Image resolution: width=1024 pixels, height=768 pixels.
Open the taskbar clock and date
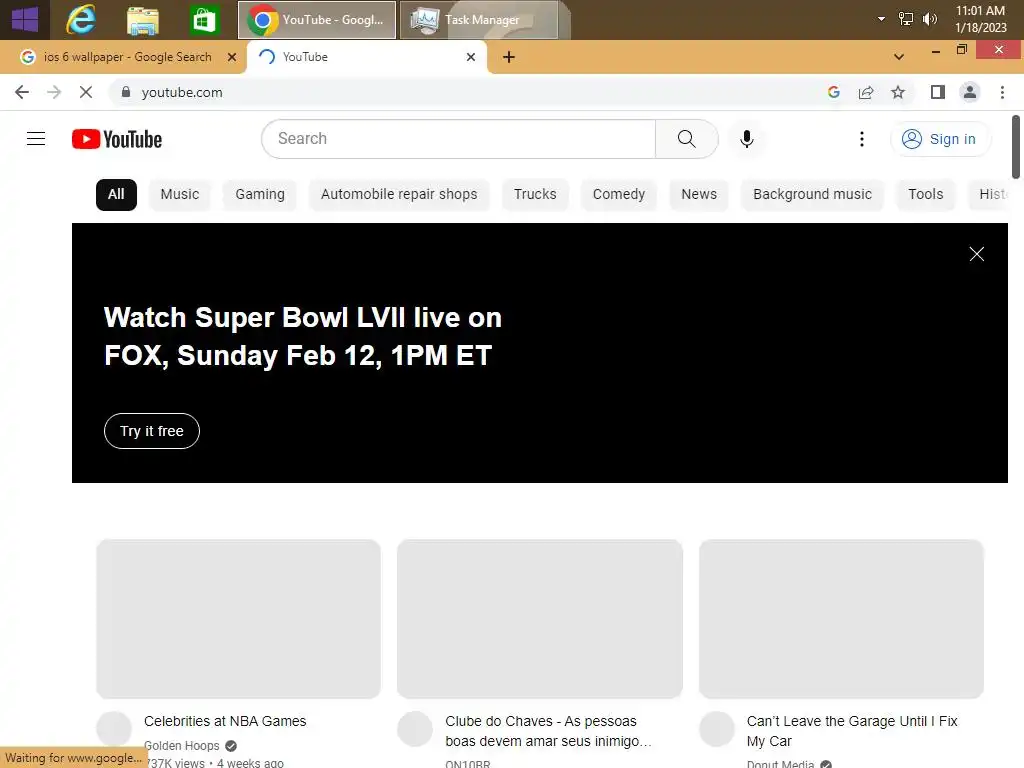980,19
